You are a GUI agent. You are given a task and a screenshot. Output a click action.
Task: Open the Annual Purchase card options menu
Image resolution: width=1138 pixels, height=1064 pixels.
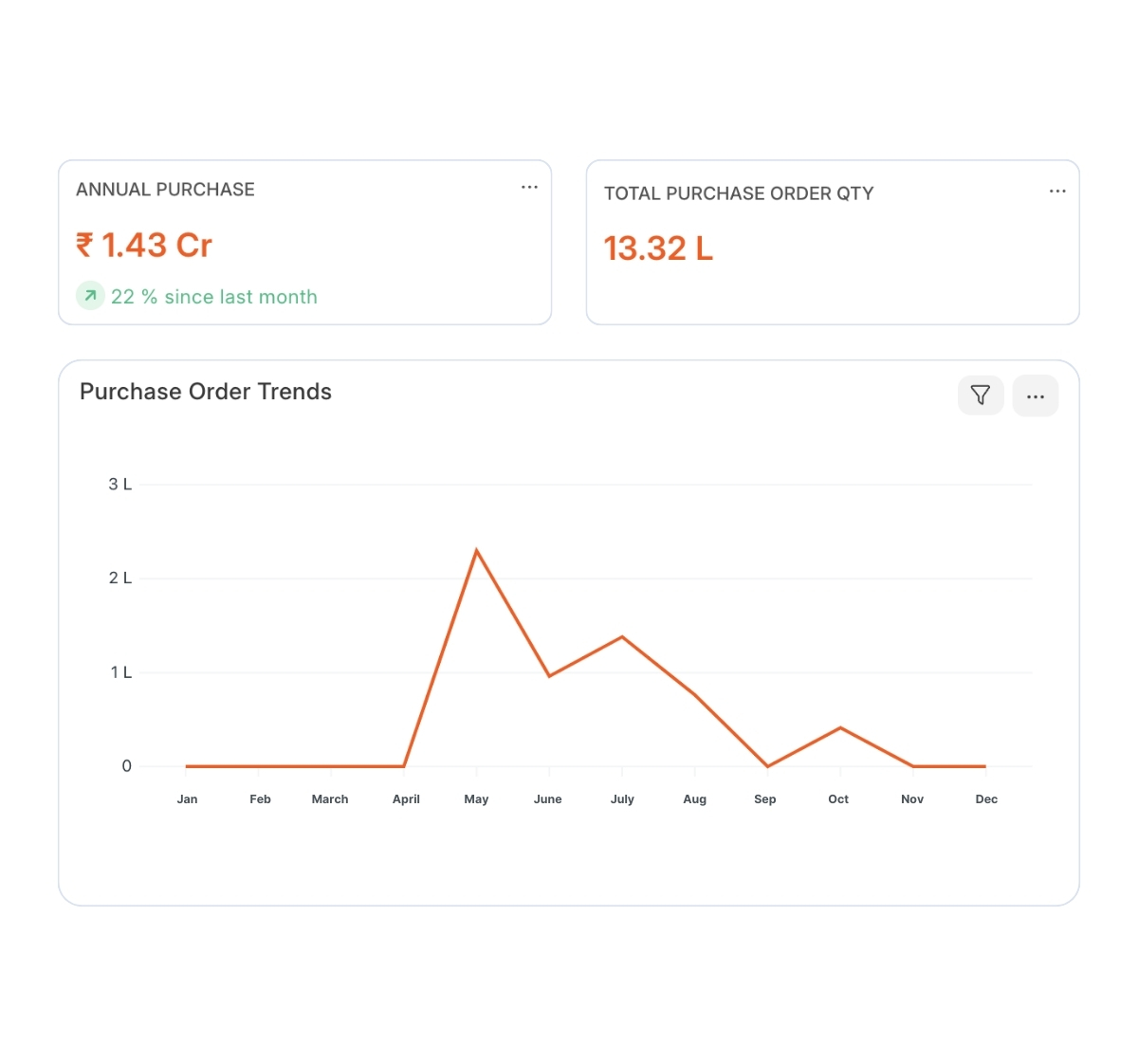pyautogui.click(x=529, y=188)
